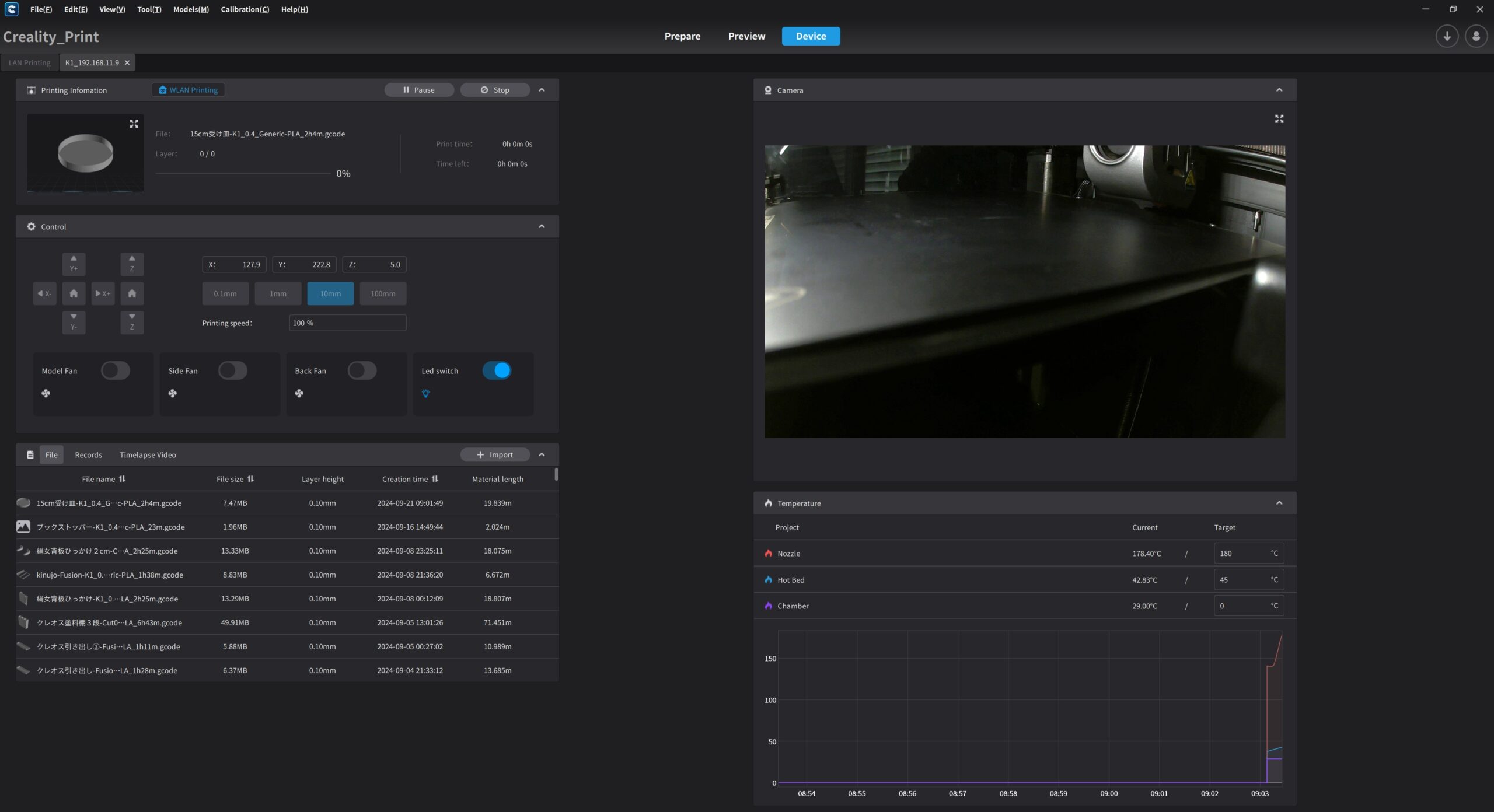Select the 0.1mm step size
The height and width of the screenshot is (812, 1494).
click(225, 293)
